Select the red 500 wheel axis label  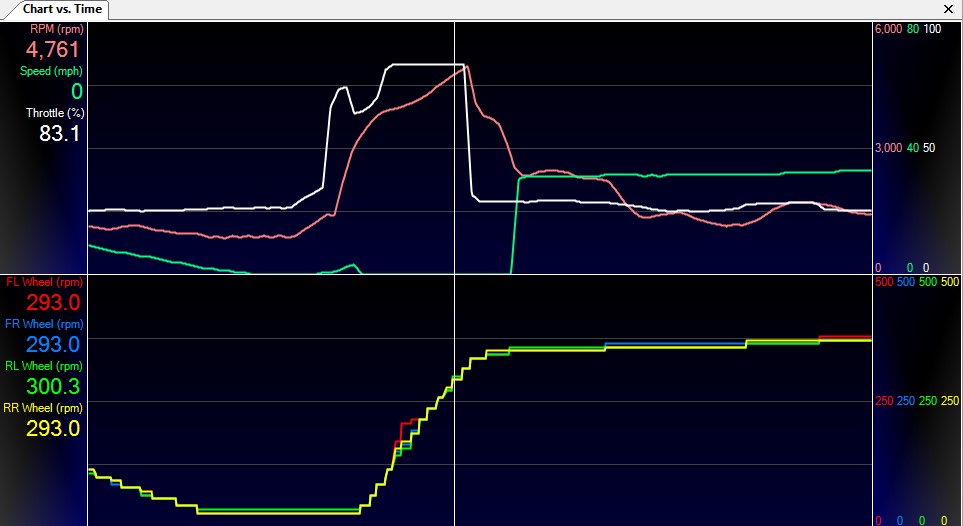[x=884, y=282]
